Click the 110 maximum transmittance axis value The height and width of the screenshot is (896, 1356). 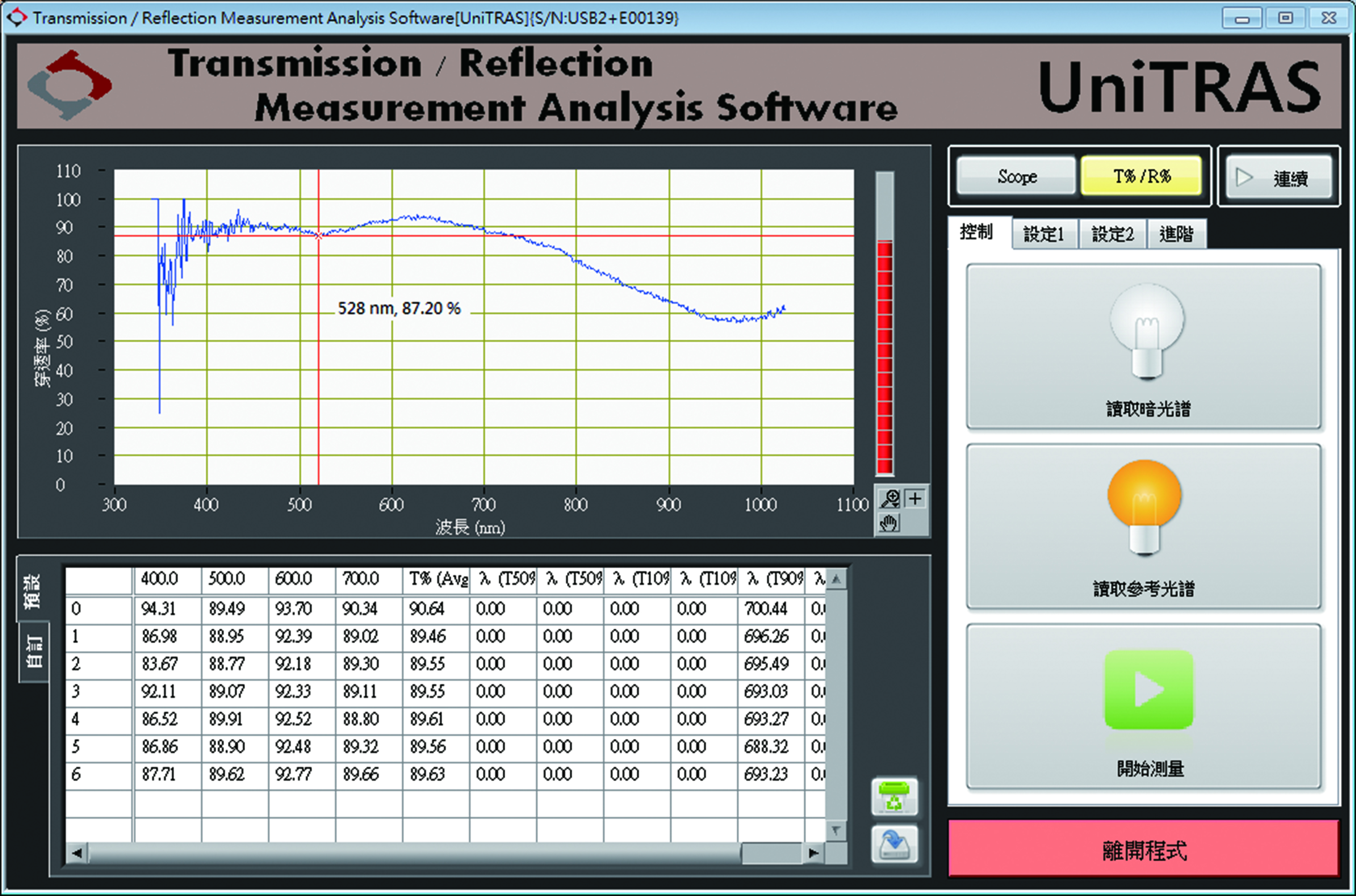point(68,171)
